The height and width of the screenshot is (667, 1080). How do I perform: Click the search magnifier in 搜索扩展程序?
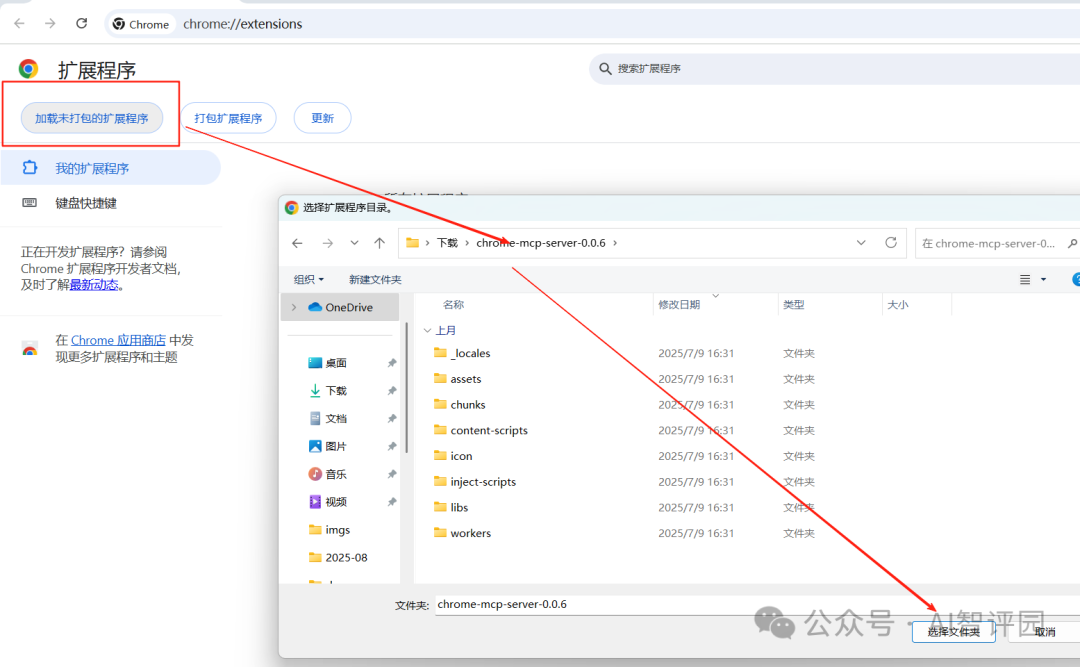pyautogui.click(x=605, y=68)
